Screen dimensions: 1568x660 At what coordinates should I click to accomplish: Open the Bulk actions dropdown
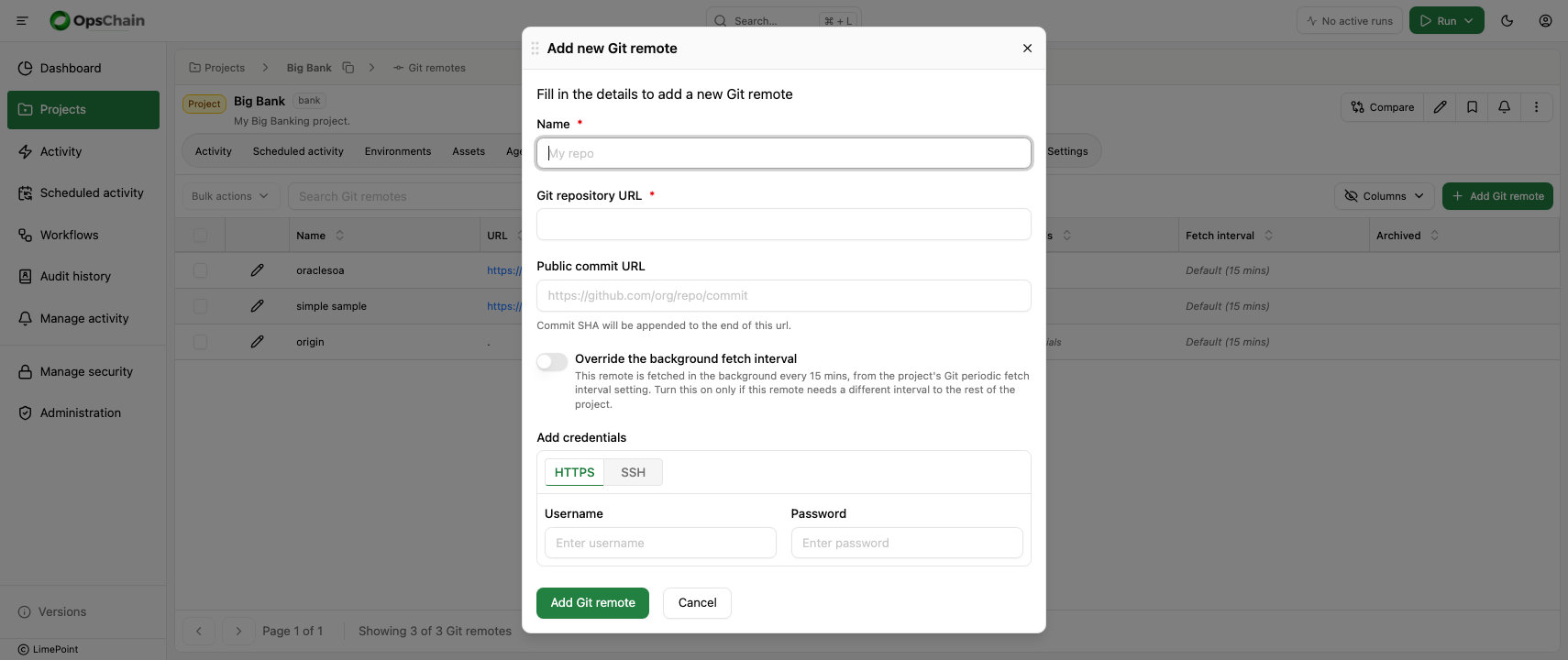230,196
